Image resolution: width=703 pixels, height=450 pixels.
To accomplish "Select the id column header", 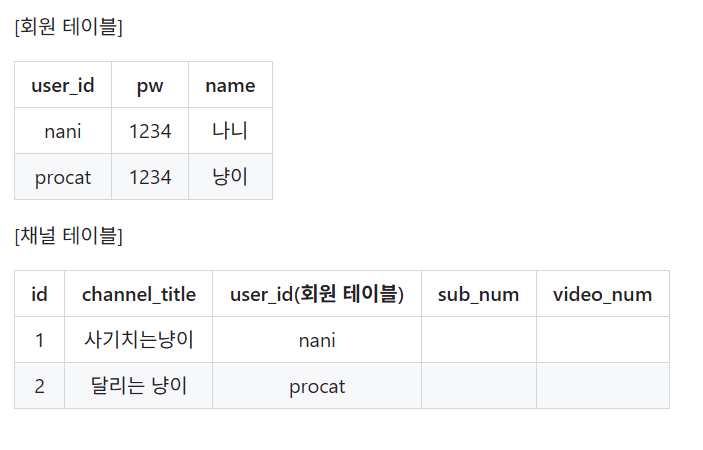I will click(39, 294).
